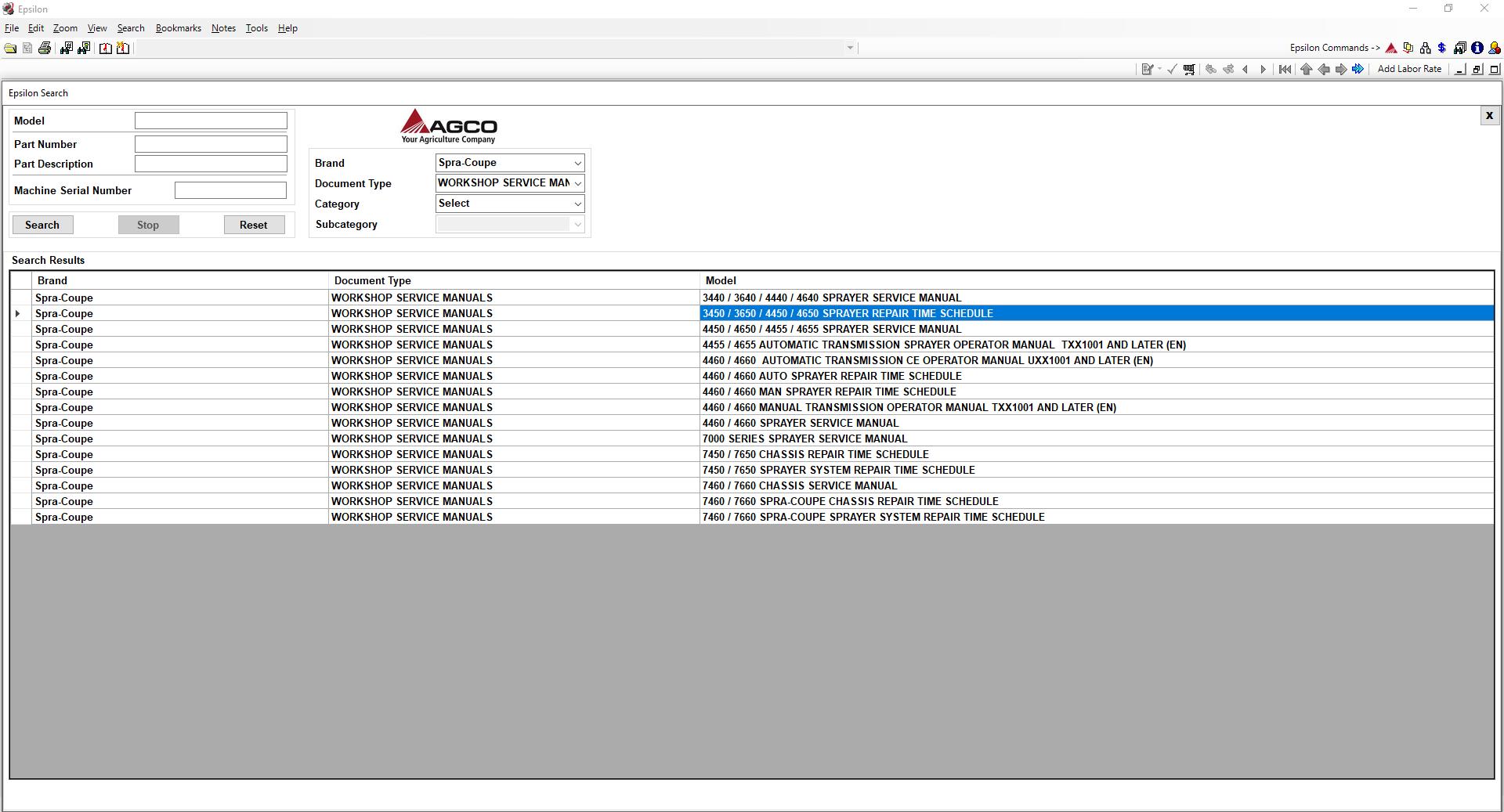The height and width of the screenshot is (812, 1504).
Task: Select 7000 SERIES SPRAYER SERVICE MANUAL row
Action: tap(752, 438)
